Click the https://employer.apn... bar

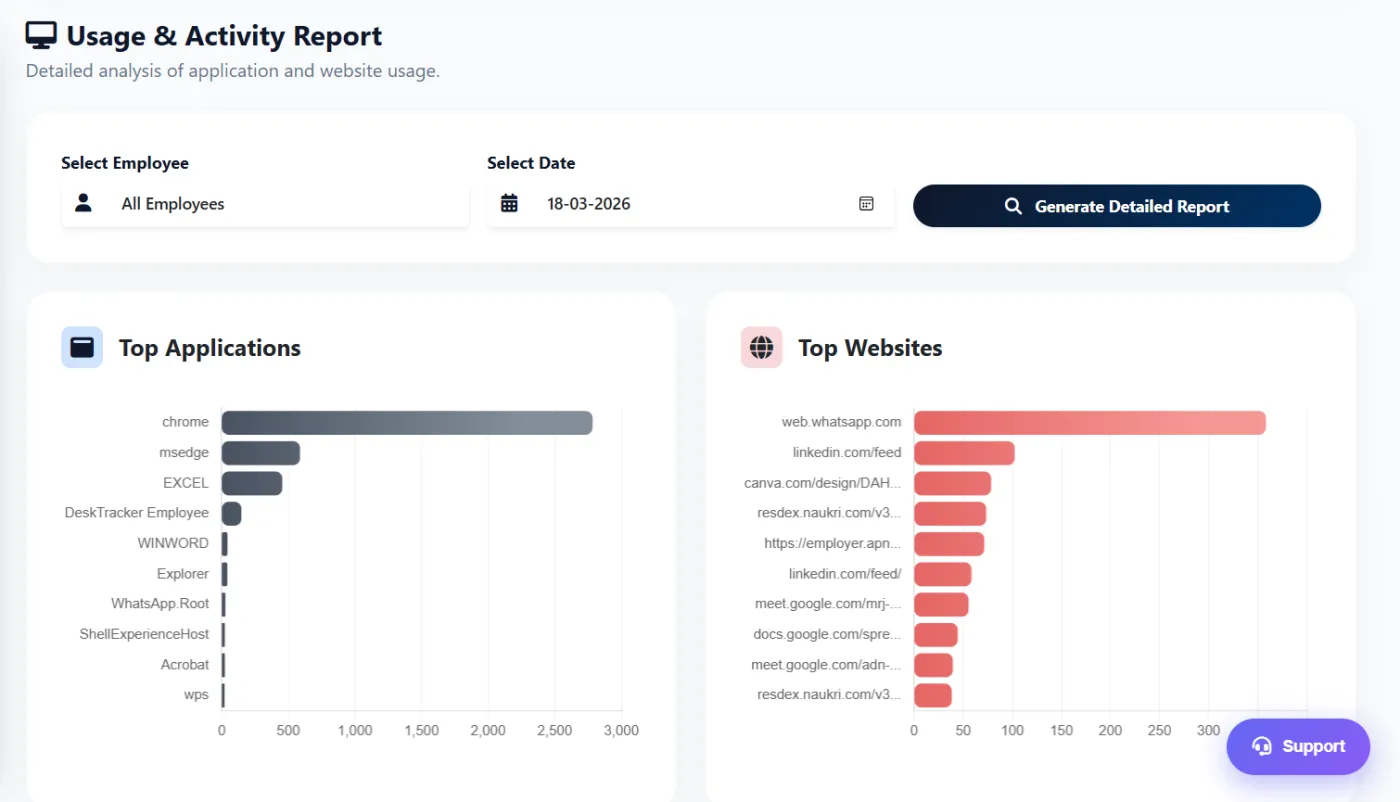[x=949, y=544]
